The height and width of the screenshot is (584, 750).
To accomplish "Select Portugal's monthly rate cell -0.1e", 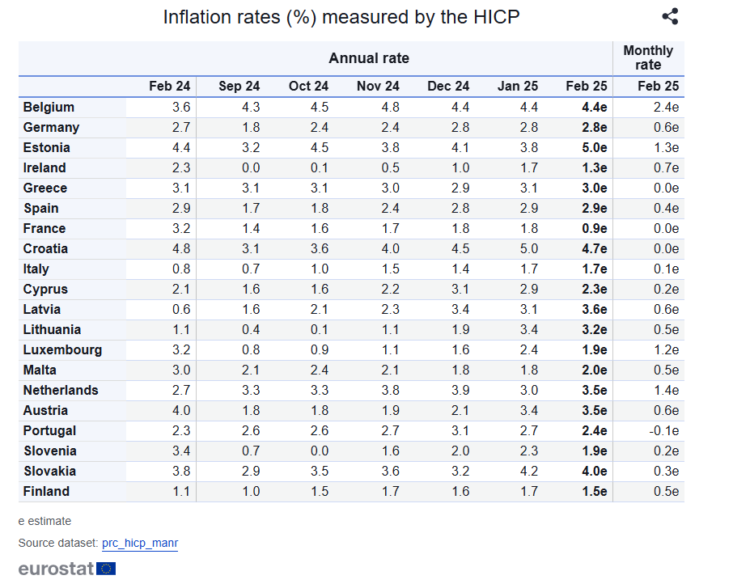I will (x=663, y=431).
